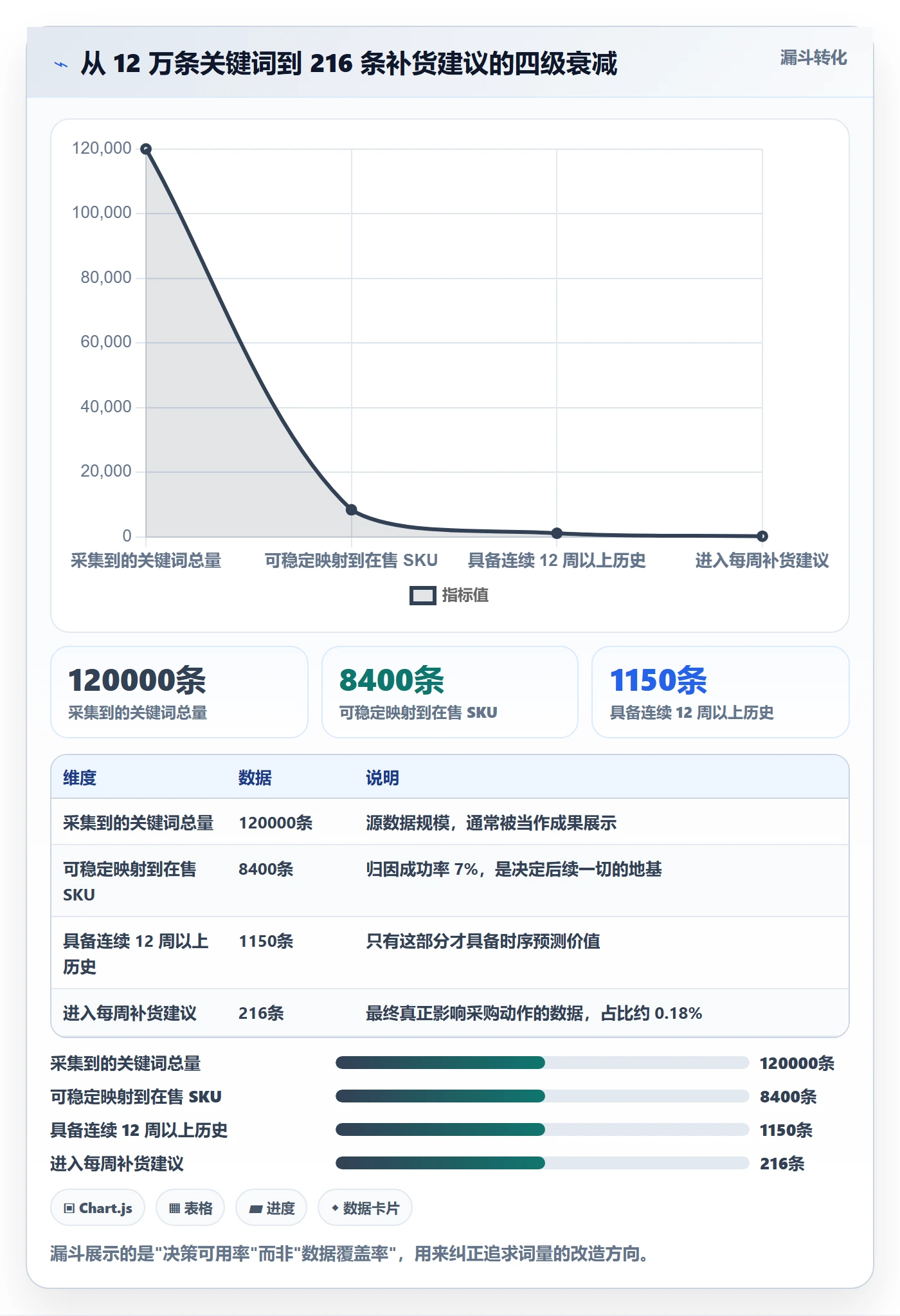Click the y-axis label 60,000

105,342
